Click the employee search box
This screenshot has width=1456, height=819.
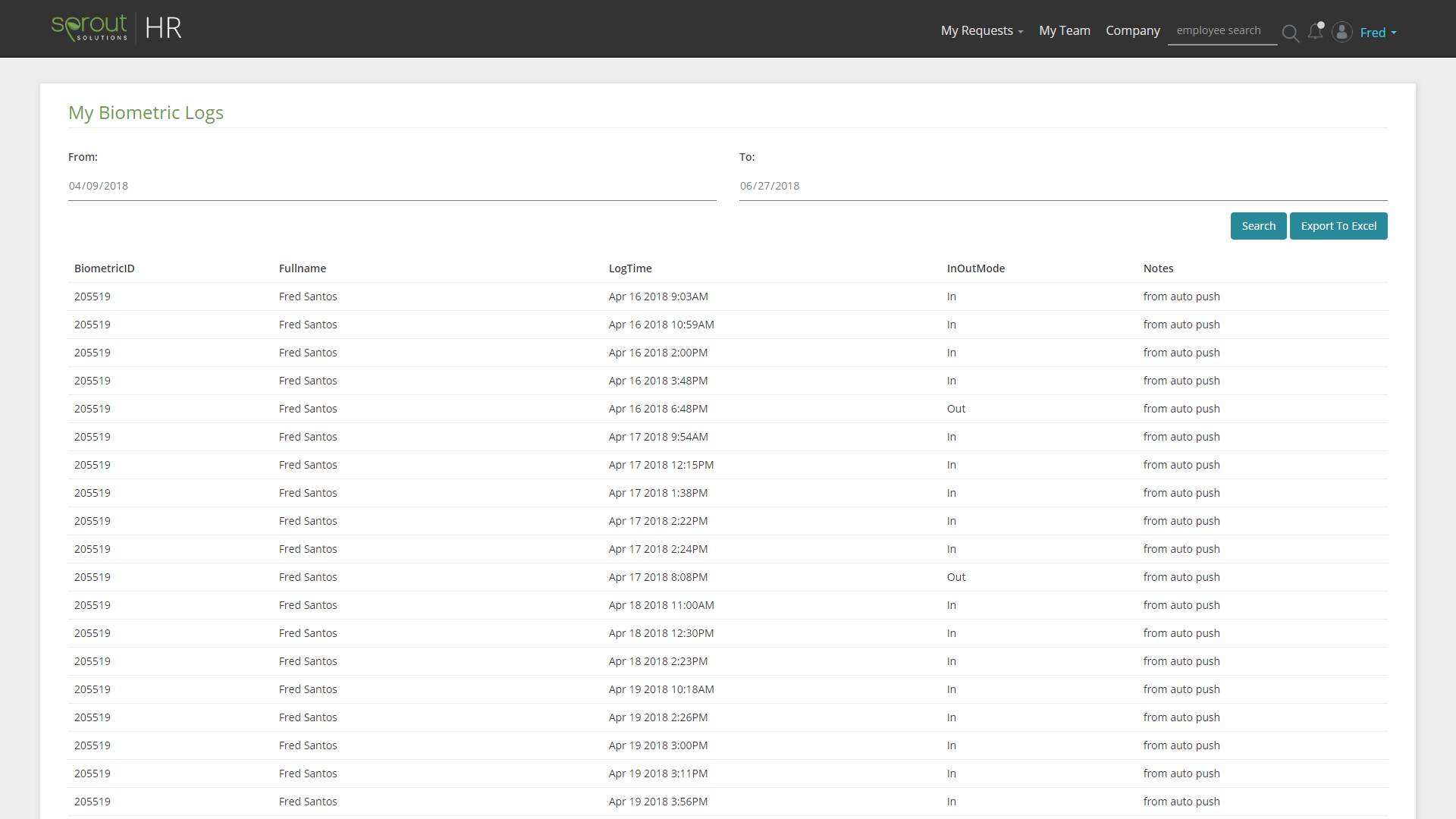click(1219, 30)
